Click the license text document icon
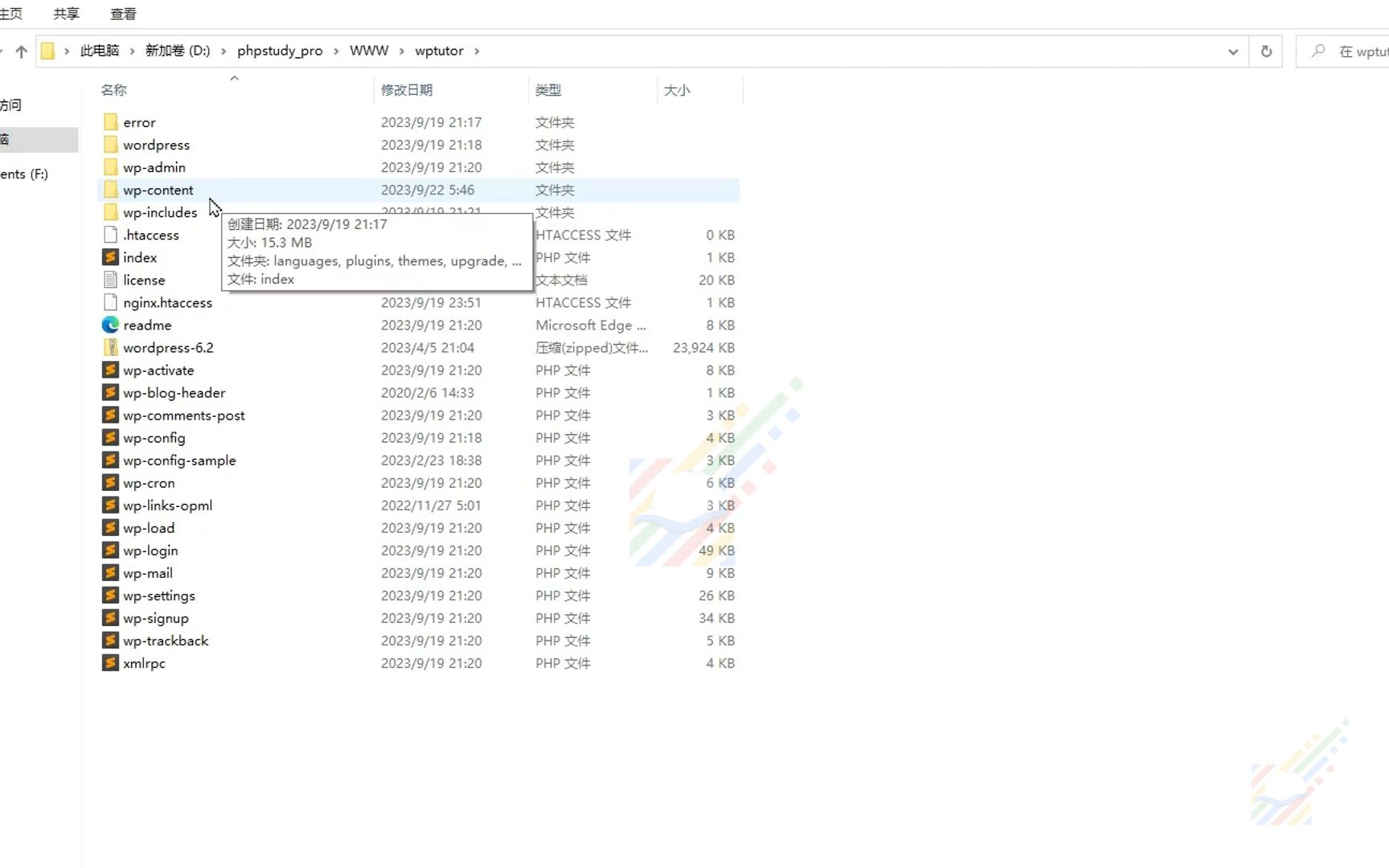 coord(111,280)
